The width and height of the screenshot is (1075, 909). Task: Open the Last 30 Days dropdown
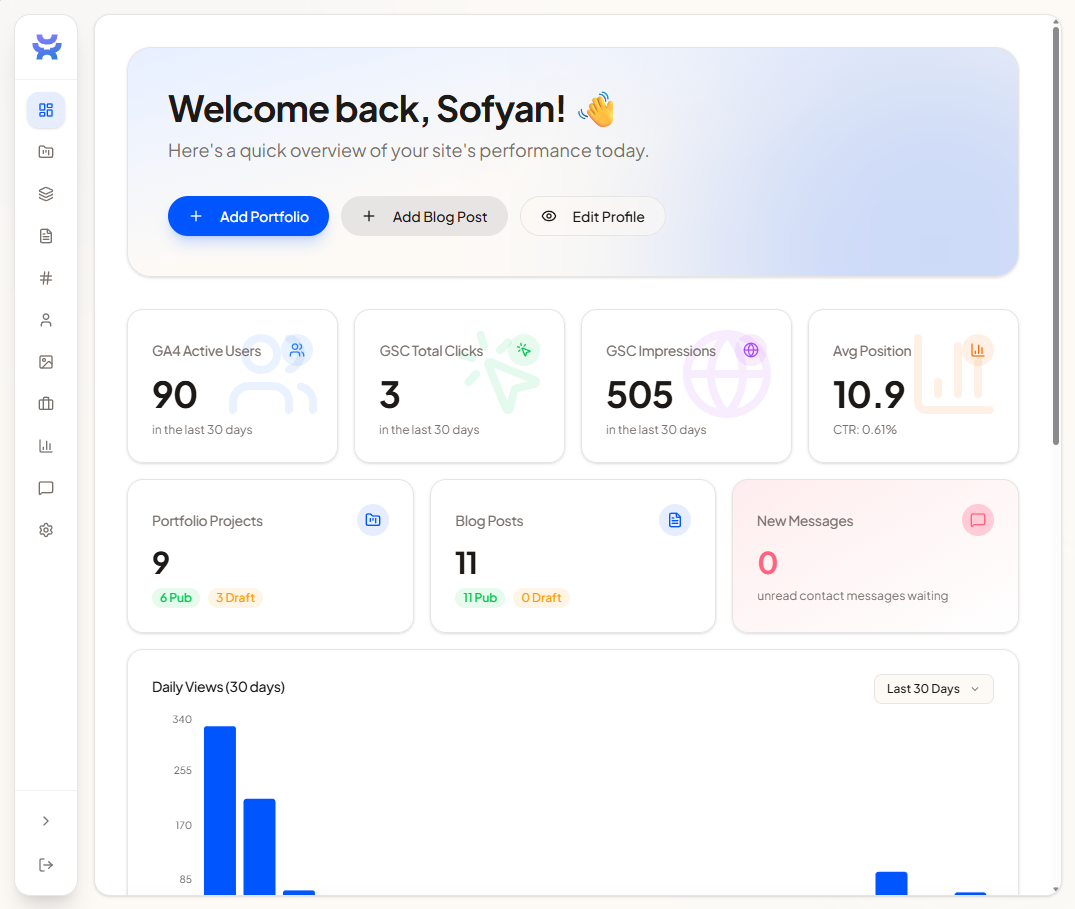[934, 689]
